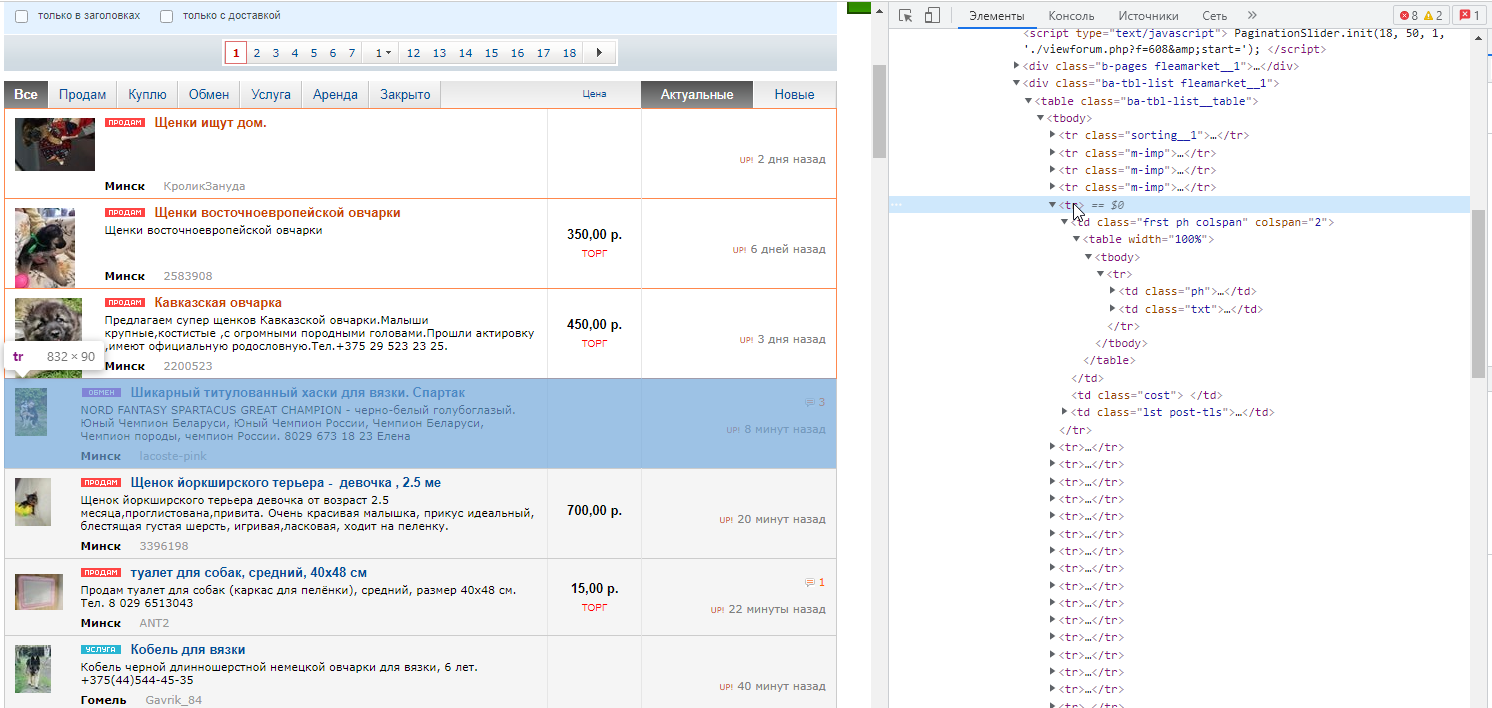Image resolution: width=1492 pixels, height=708 pixels.
Task: Select the Все listings tab
Action: click(x=26, y=94)
